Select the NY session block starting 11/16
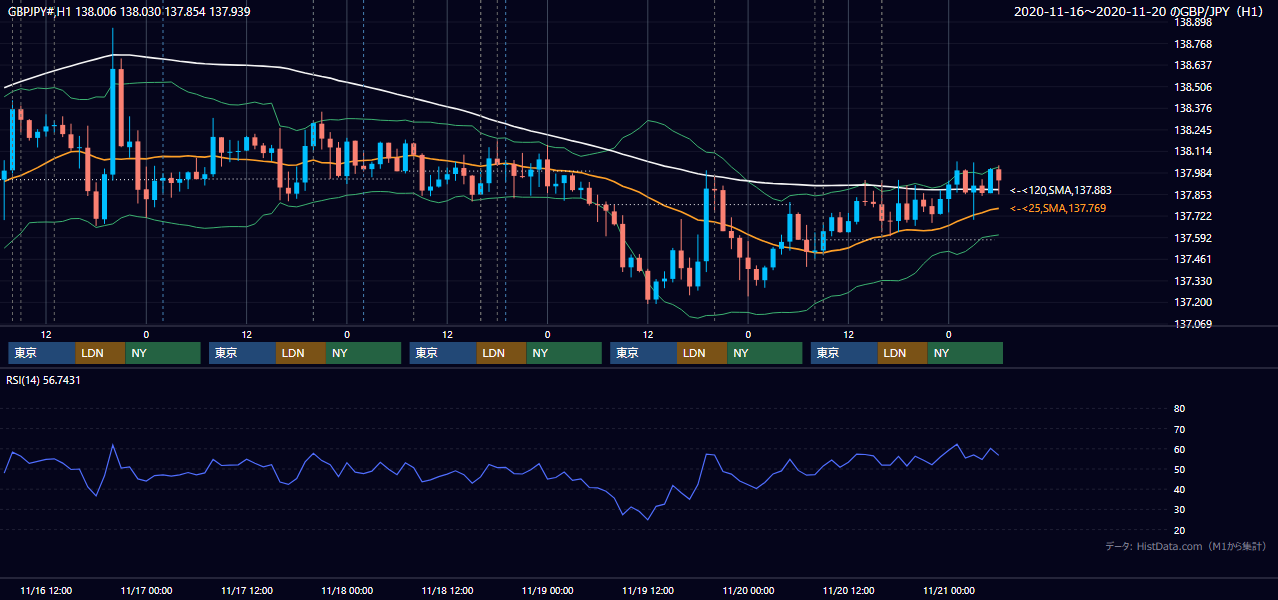The width and height of the screenshot is (1278, 600). click(x=163, y=353)
